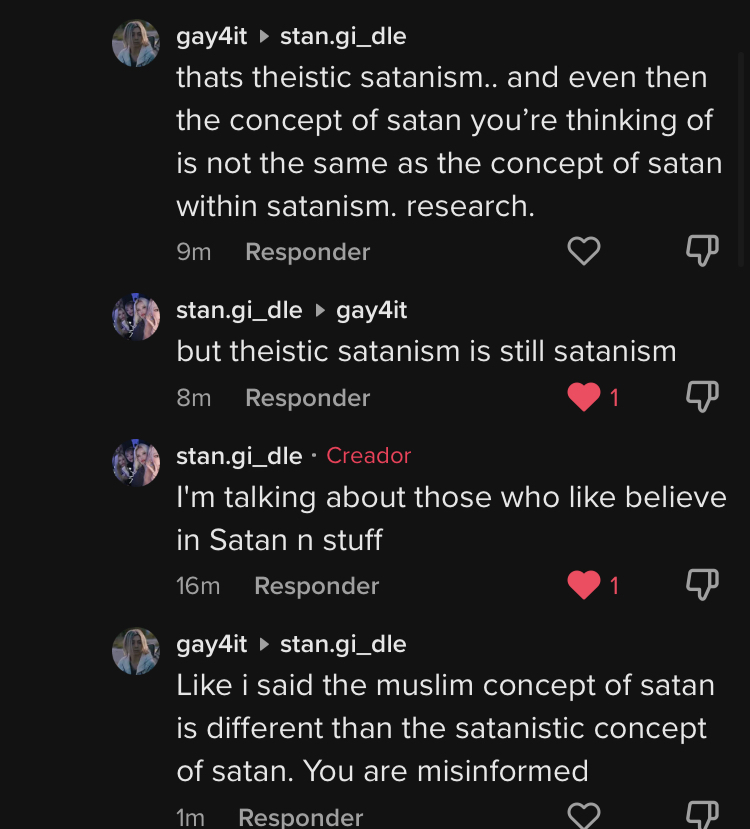750x829 pixels.
Task: Open gay4it avatar on top comment
Action: coord(136,43)
